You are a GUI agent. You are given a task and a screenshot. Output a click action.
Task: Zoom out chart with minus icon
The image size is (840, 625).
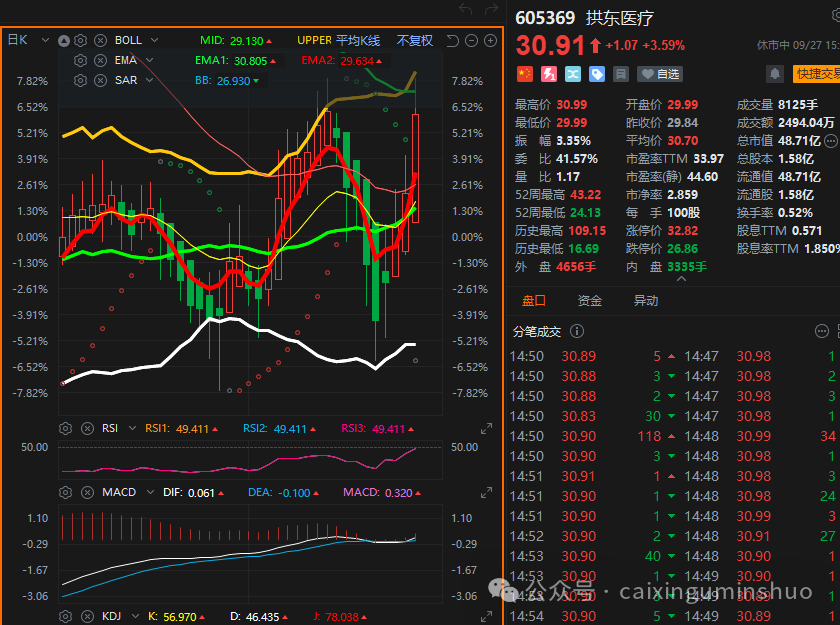tap(471, 41)
